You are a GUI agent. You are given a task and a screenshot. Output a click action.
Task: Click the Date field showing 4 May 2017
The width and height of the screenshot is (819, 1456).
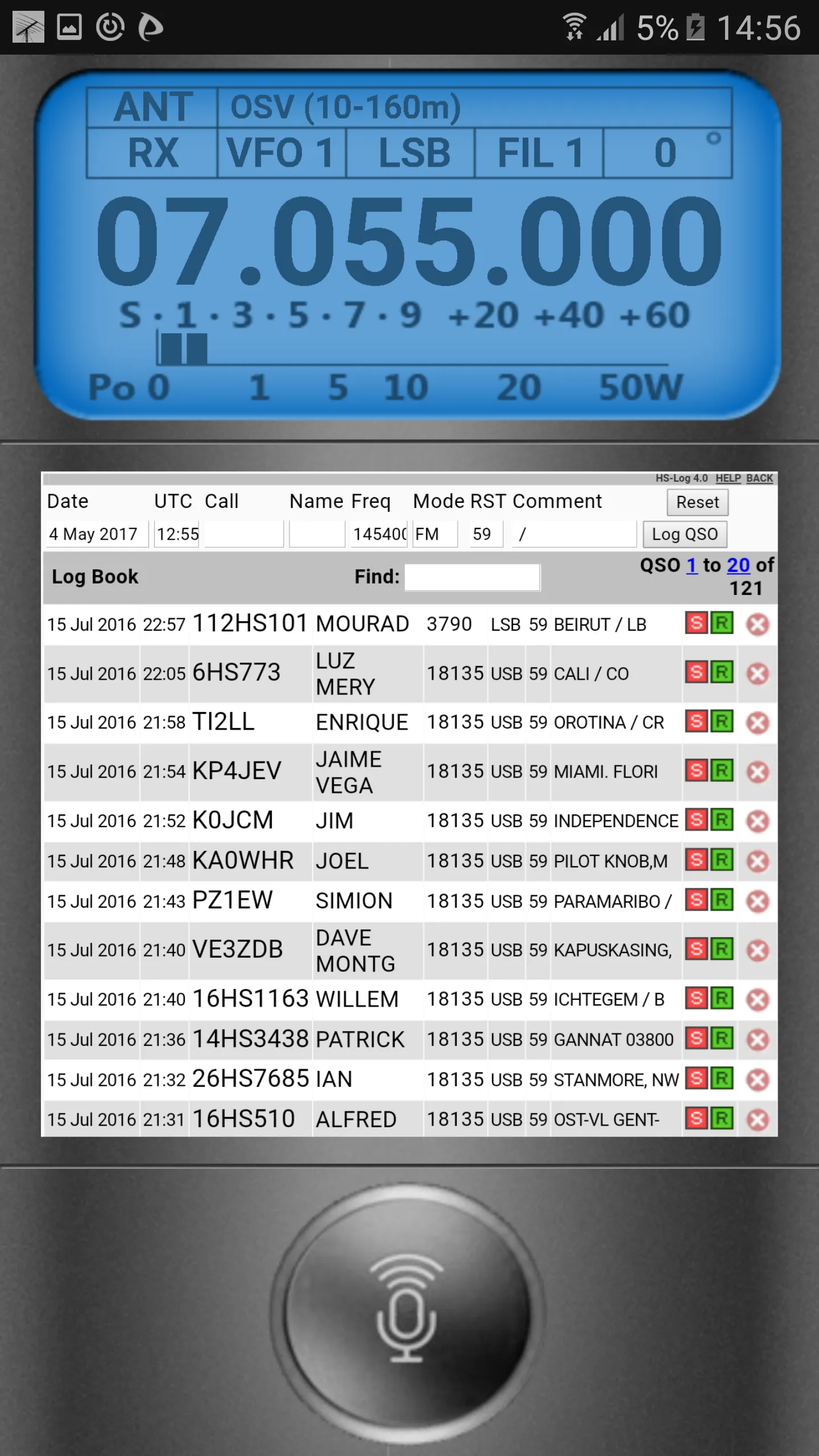pyautogui.click(x=97, y=534)
